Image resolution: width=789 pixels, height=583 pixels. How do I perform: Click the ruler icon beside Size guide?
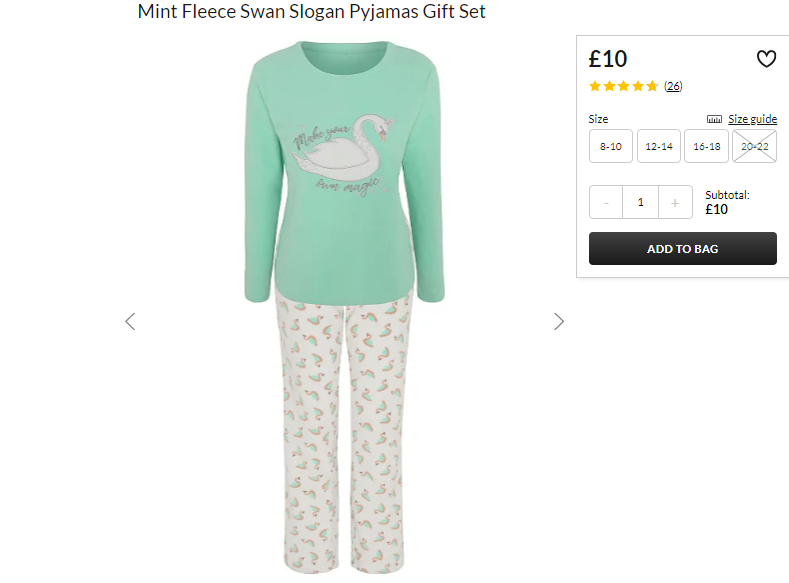pos(714,119)
